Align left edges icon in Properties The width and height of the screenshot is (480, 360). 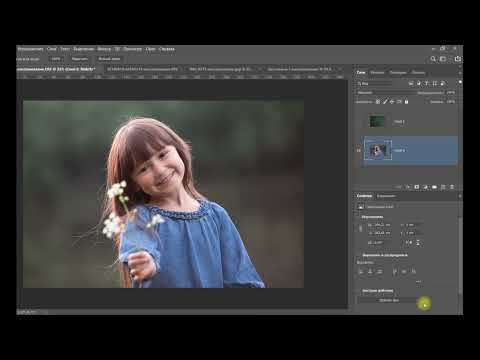click(361, 272)
